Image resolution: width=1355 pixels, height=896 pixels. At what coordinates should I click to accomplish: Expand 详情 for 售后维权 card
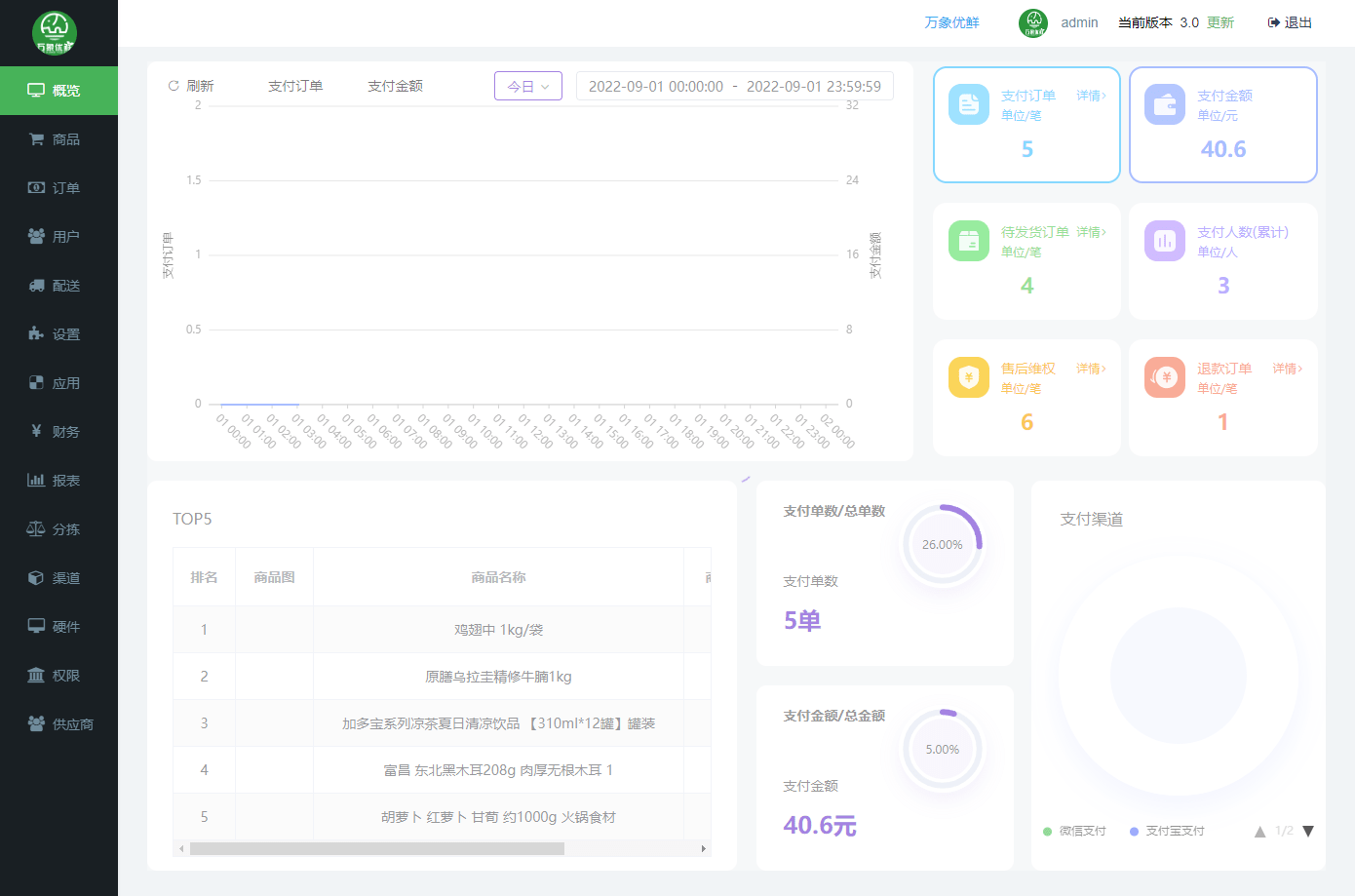pos(1091,369)
